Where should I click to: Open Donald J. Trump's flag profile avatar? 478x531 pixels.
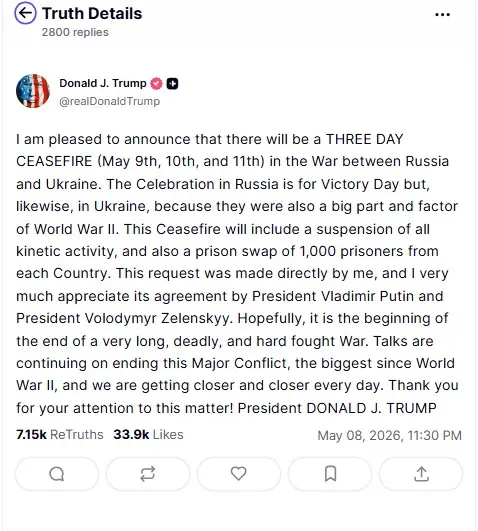tap(33, 91)
